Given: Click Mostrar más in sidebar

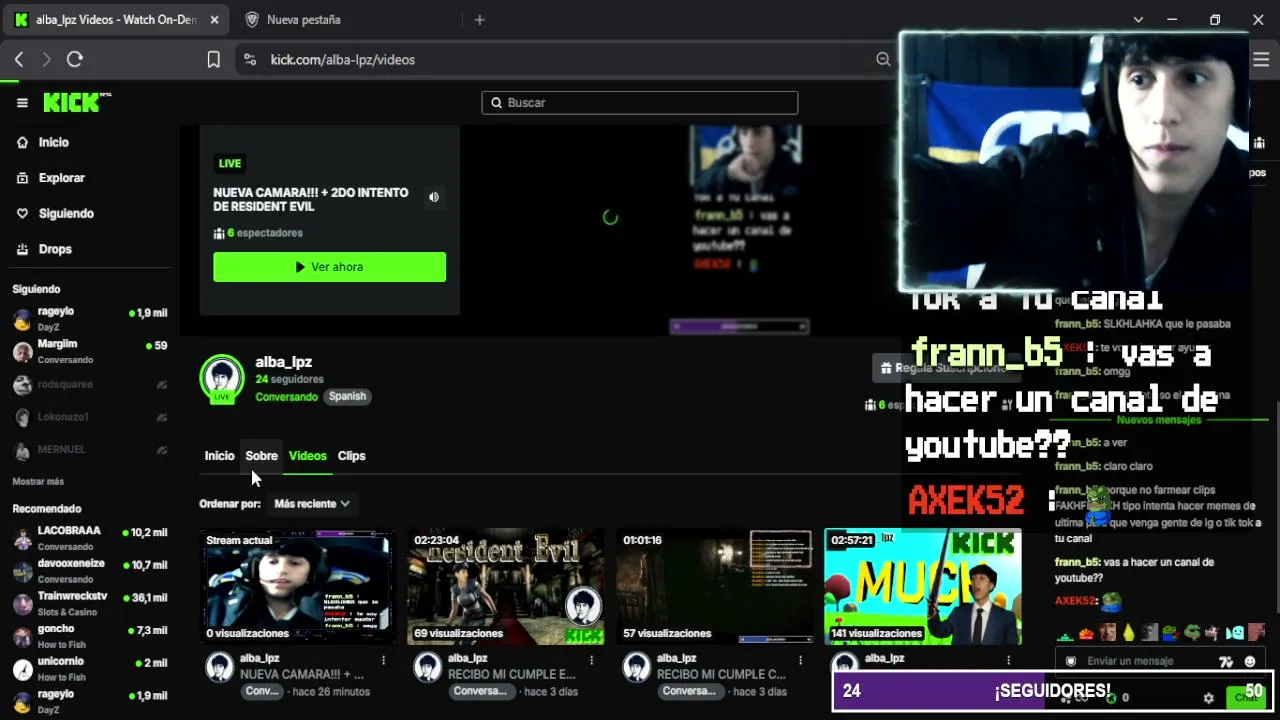Looking at the screenshot, I should point(38,482).
